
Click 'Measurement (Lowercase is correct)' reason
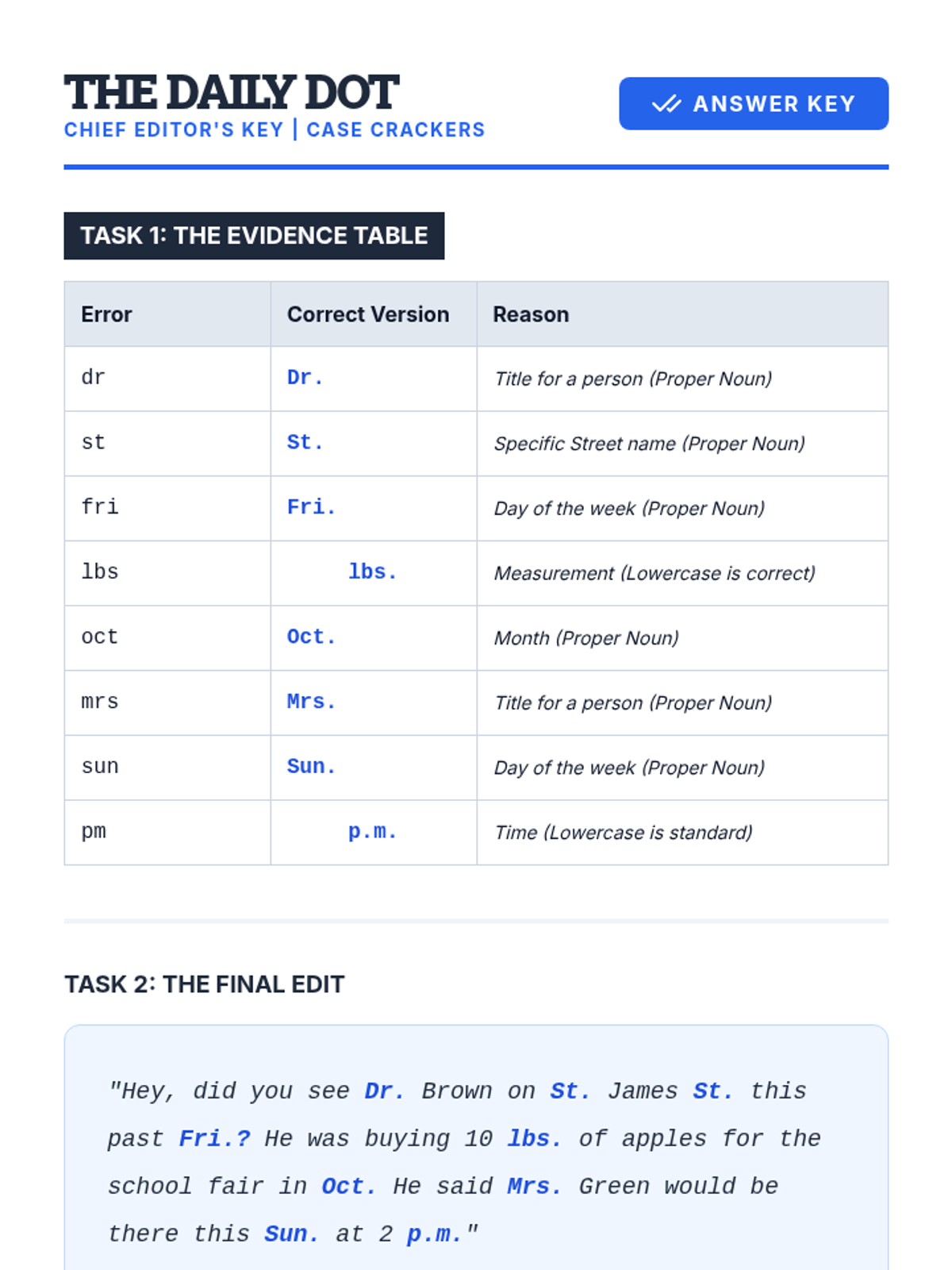point(654,573)
